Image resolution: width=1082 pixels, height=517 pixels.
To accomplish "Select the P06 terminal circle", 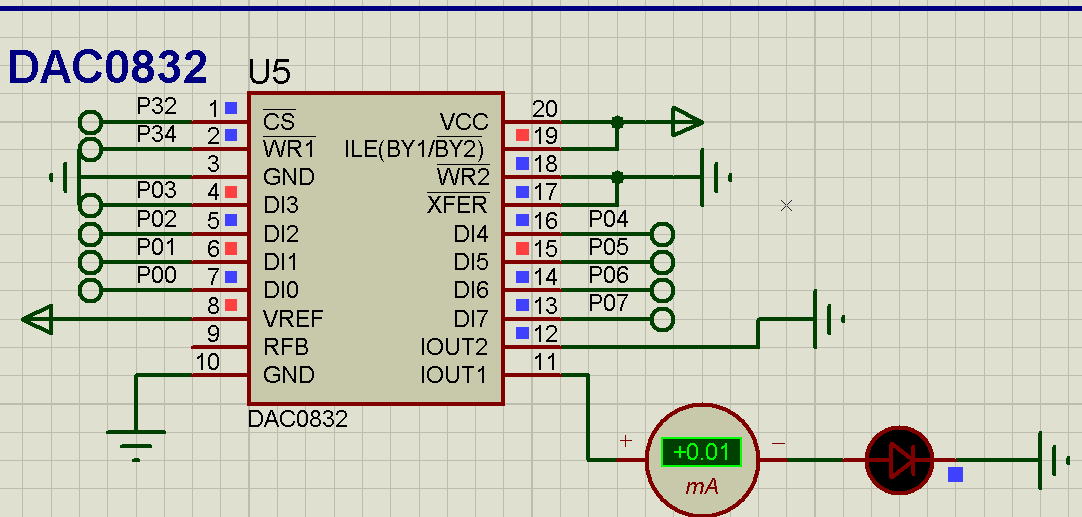I will click(x=662, y=290).
